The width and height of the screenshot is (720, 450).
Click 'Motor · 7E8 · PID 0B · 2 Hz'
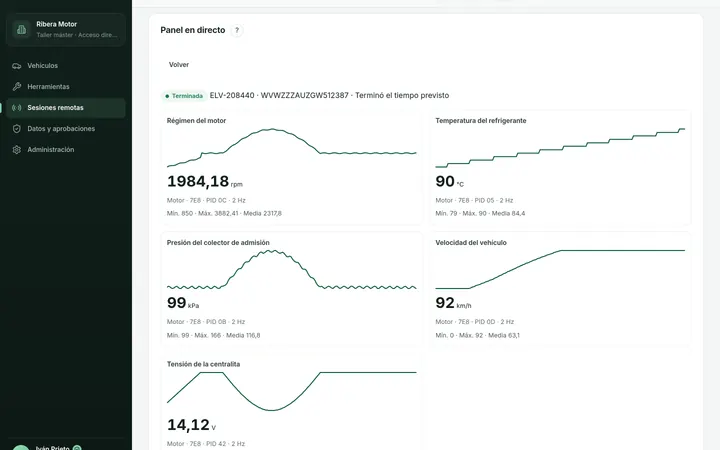(x=206, y=322)
